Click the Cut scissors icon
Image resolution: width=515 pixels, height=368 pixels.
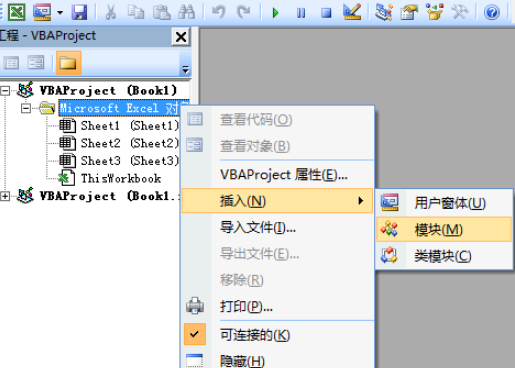tap(111, 12)
